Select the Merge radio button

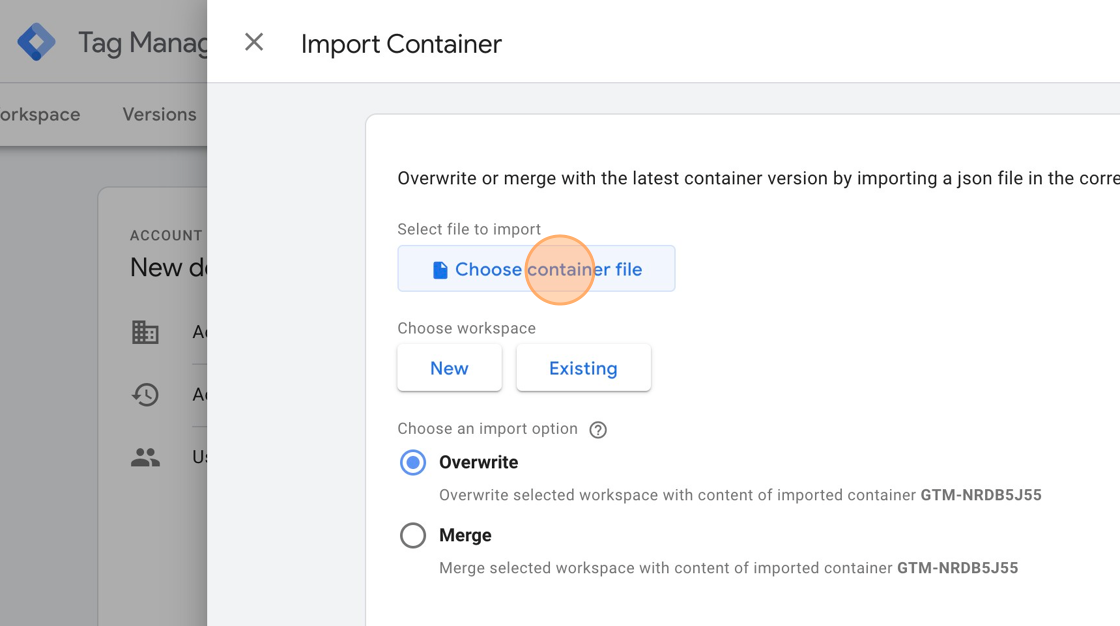tap(413, 535)
